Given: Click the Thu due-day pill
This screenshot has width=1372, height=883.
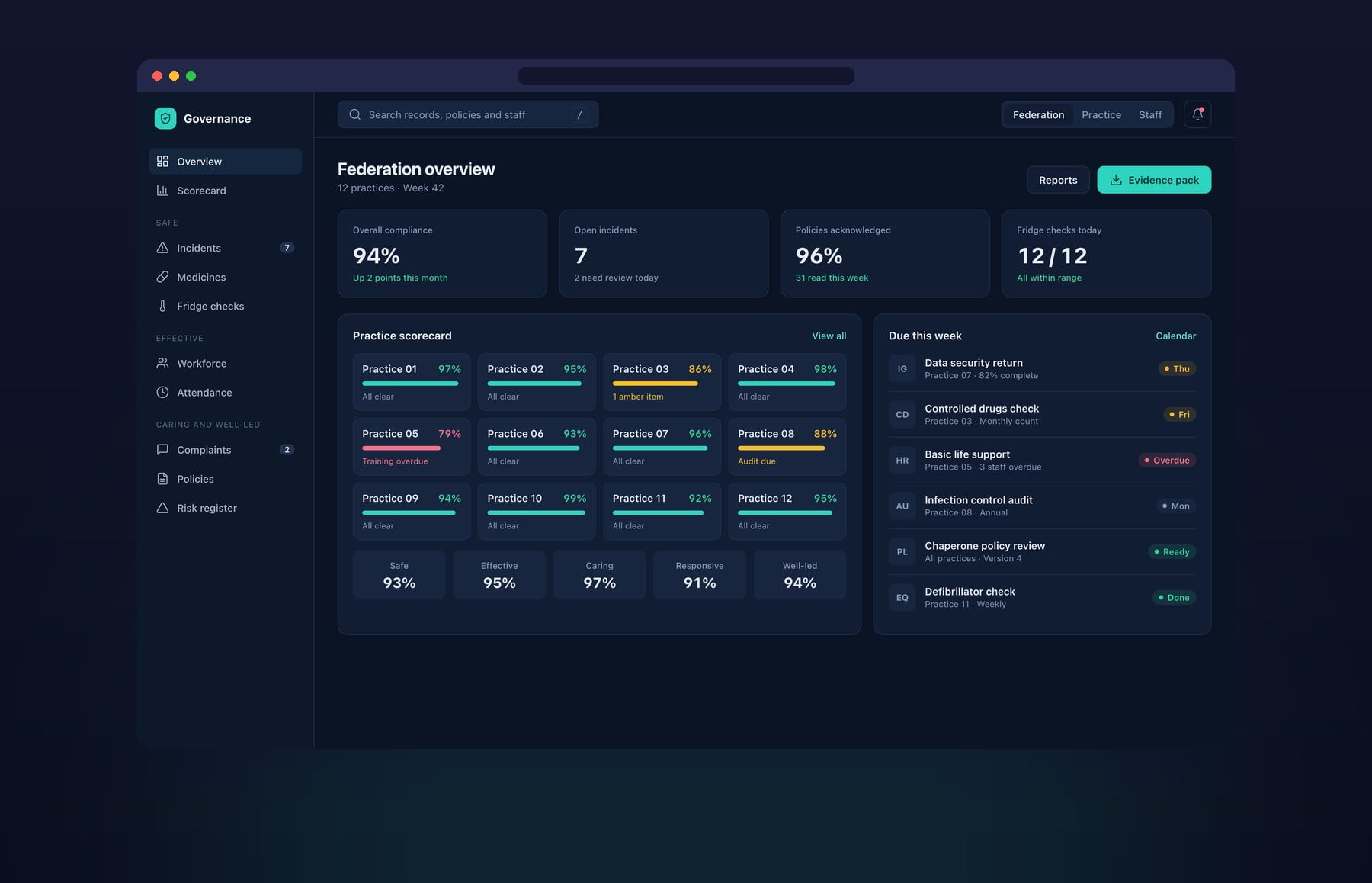Looking at the screenshot, I should pyautogui.click(x=1177, y=369).
